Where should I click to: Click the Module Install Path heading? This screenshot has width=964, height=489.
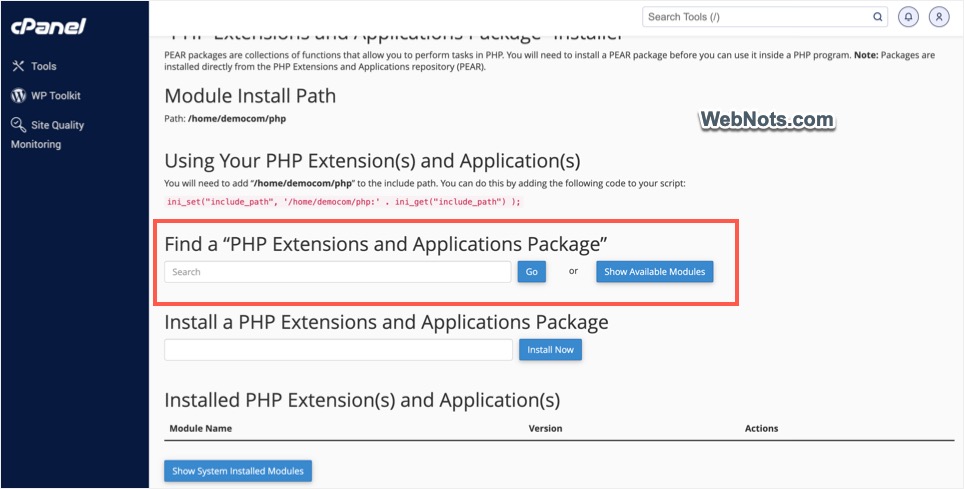click(x=250, y=96)
